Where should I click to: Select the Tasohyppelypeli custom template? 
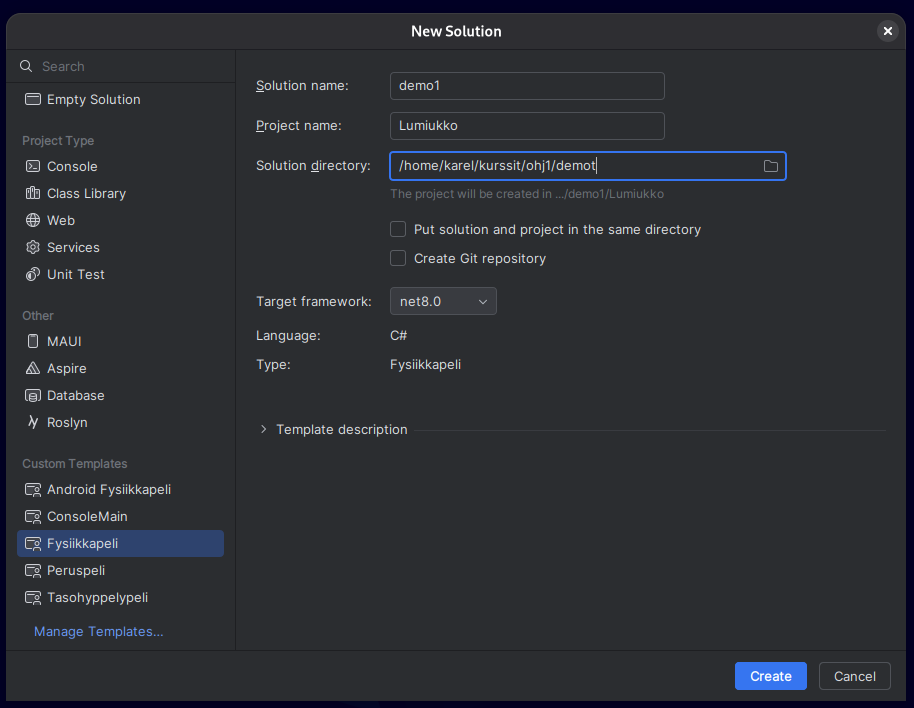[98, 597]
